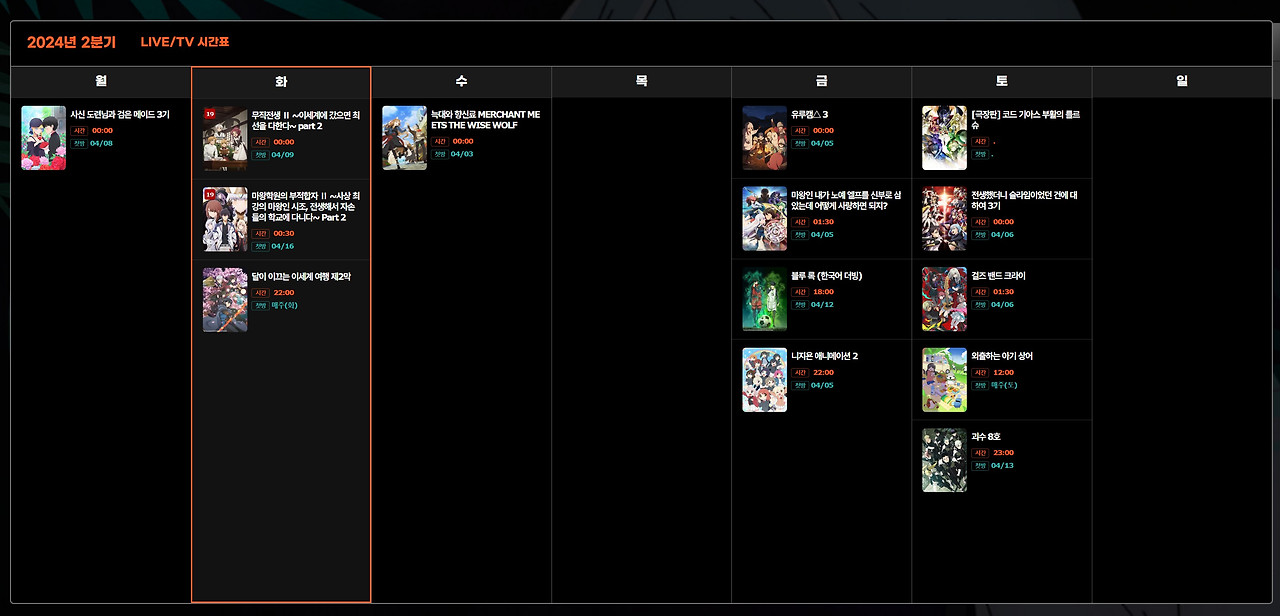
Task: Click the 01:30 airtime of 걸즈 밴드 크라이
Action: (1003, 292)
